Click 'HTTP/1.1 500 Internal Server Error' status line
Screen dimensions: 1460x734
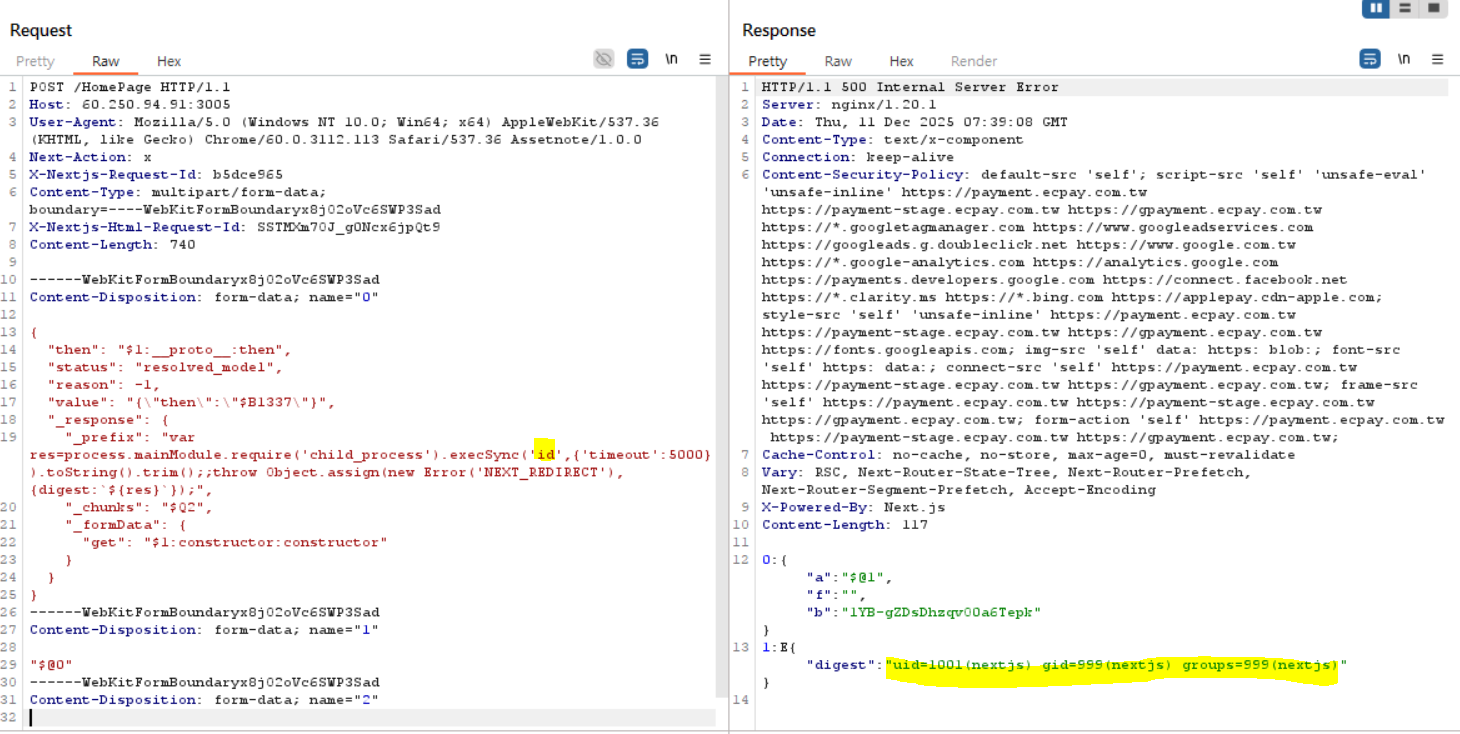point(909,87)
